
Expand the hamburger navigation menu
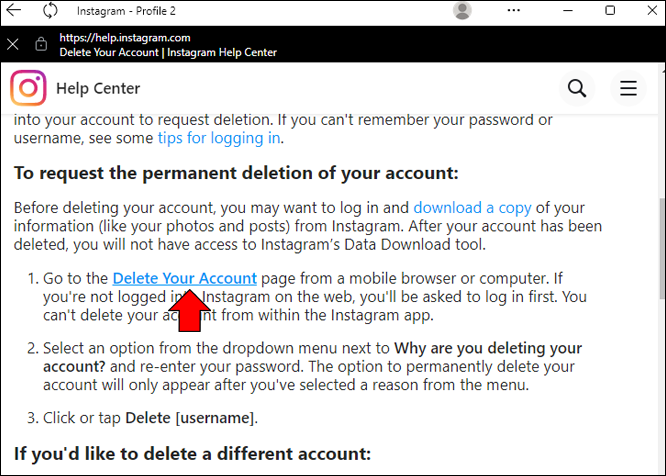pyautogui.click(x=628, y=88)
